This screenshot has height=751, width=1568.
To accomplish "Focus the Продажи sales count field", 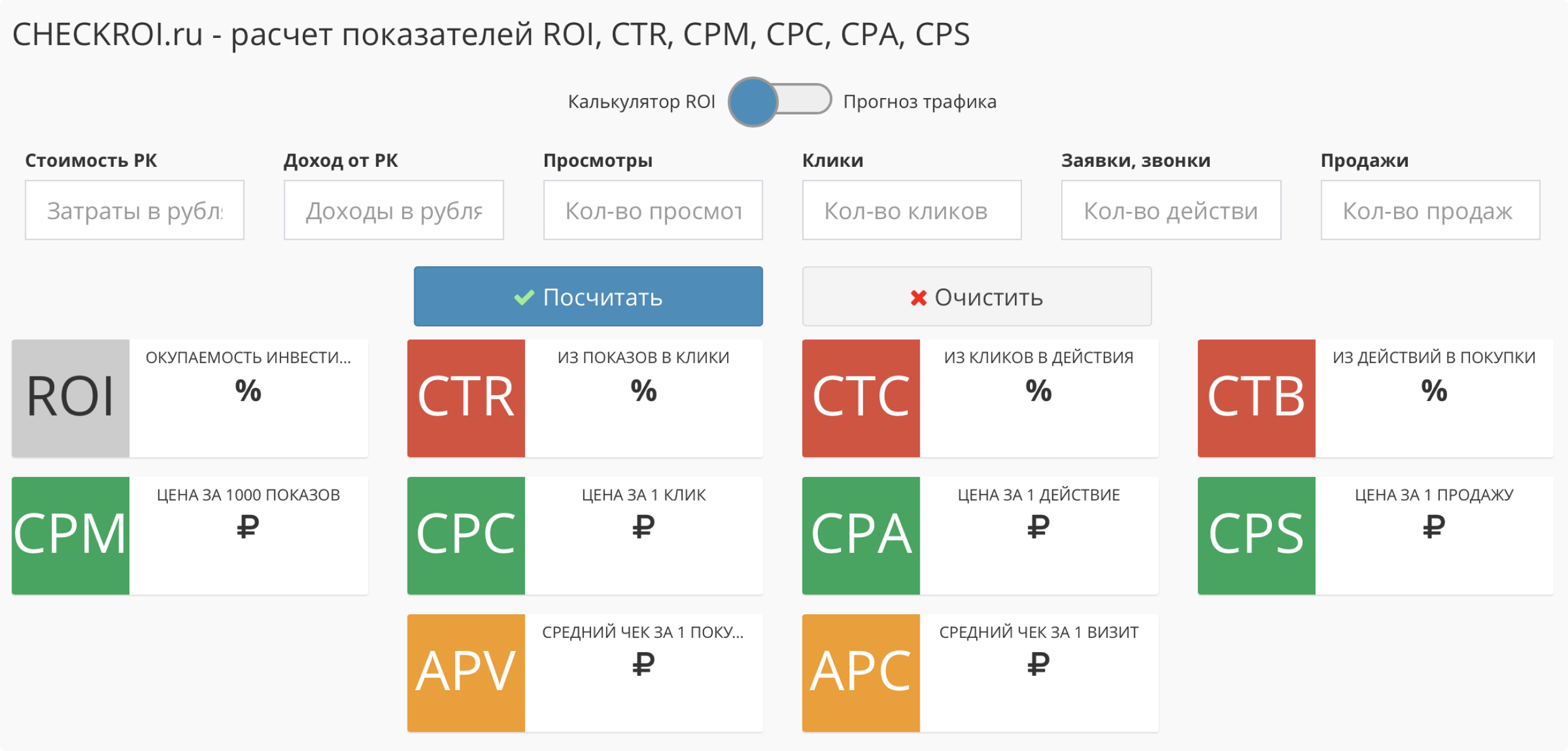I will pos(1430,210).
